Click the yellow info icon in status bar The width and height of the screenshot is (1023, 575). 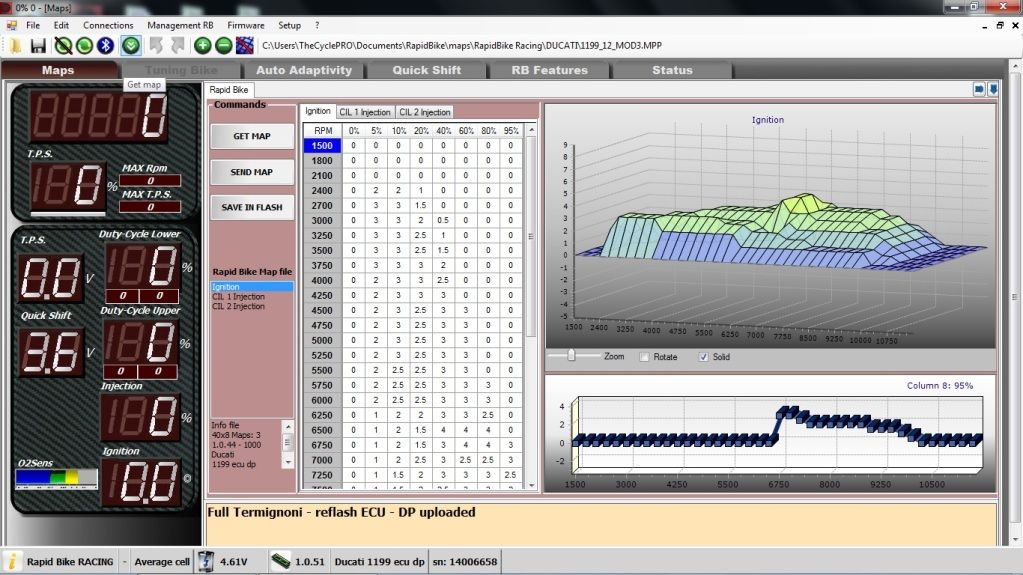pyautogui.click(x=12, y=561)
